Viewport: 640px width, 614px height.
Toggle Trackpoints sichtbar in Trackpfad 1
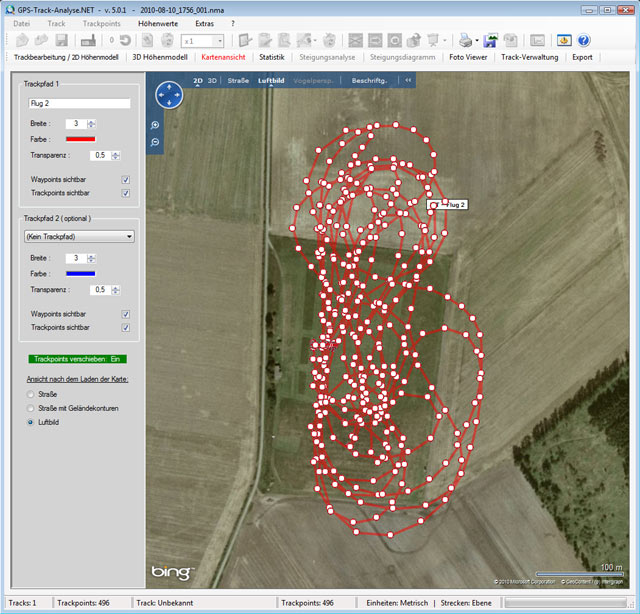(126, 193)
